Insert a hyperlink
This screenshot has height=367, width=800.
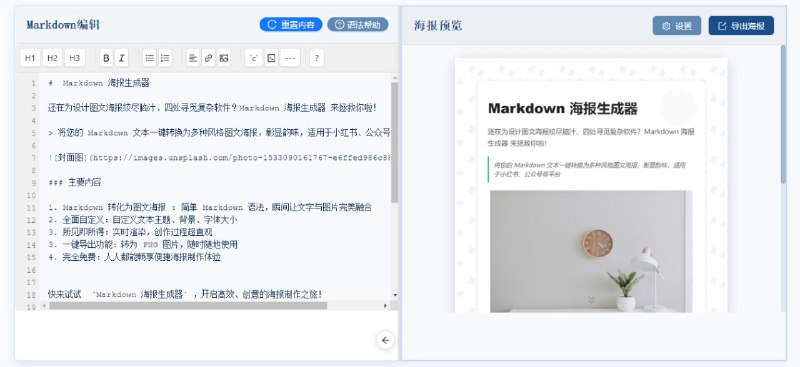pos(208,58)
